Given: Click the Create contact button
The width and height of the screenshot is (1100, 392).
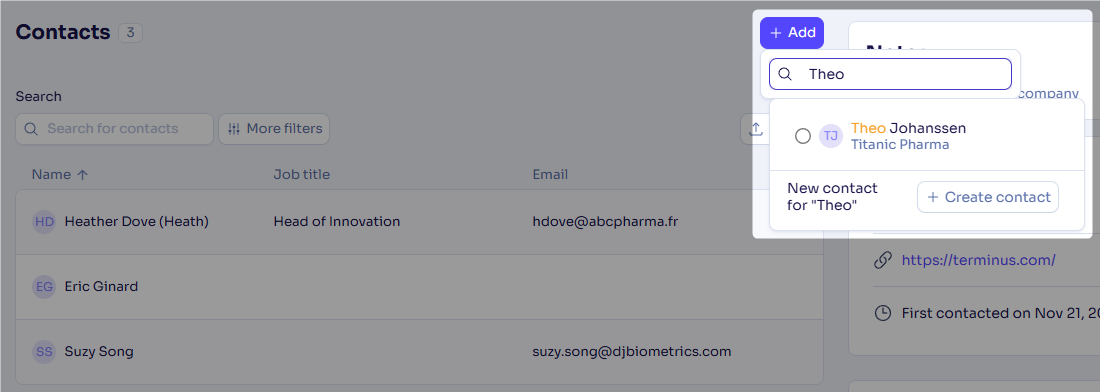Looking at the screenshot, I should pos(988,197).
